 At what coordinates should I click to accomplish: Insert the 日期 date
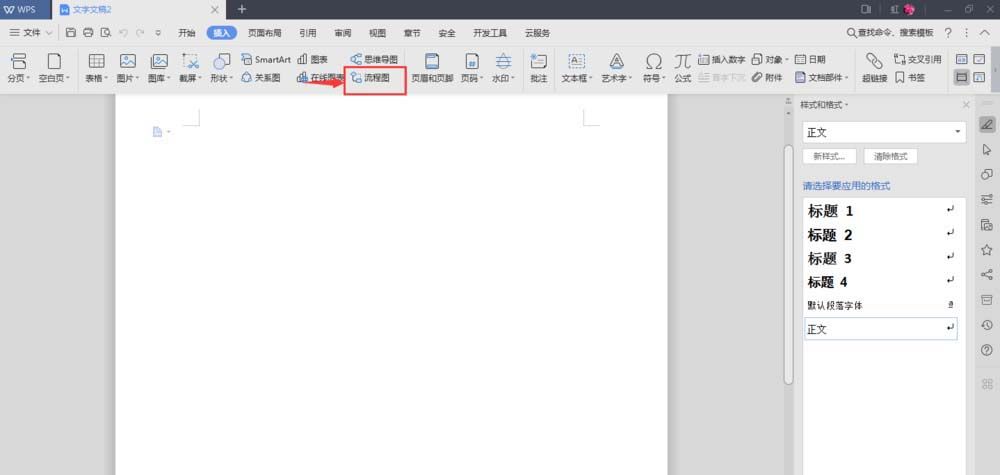coord(810,59)
